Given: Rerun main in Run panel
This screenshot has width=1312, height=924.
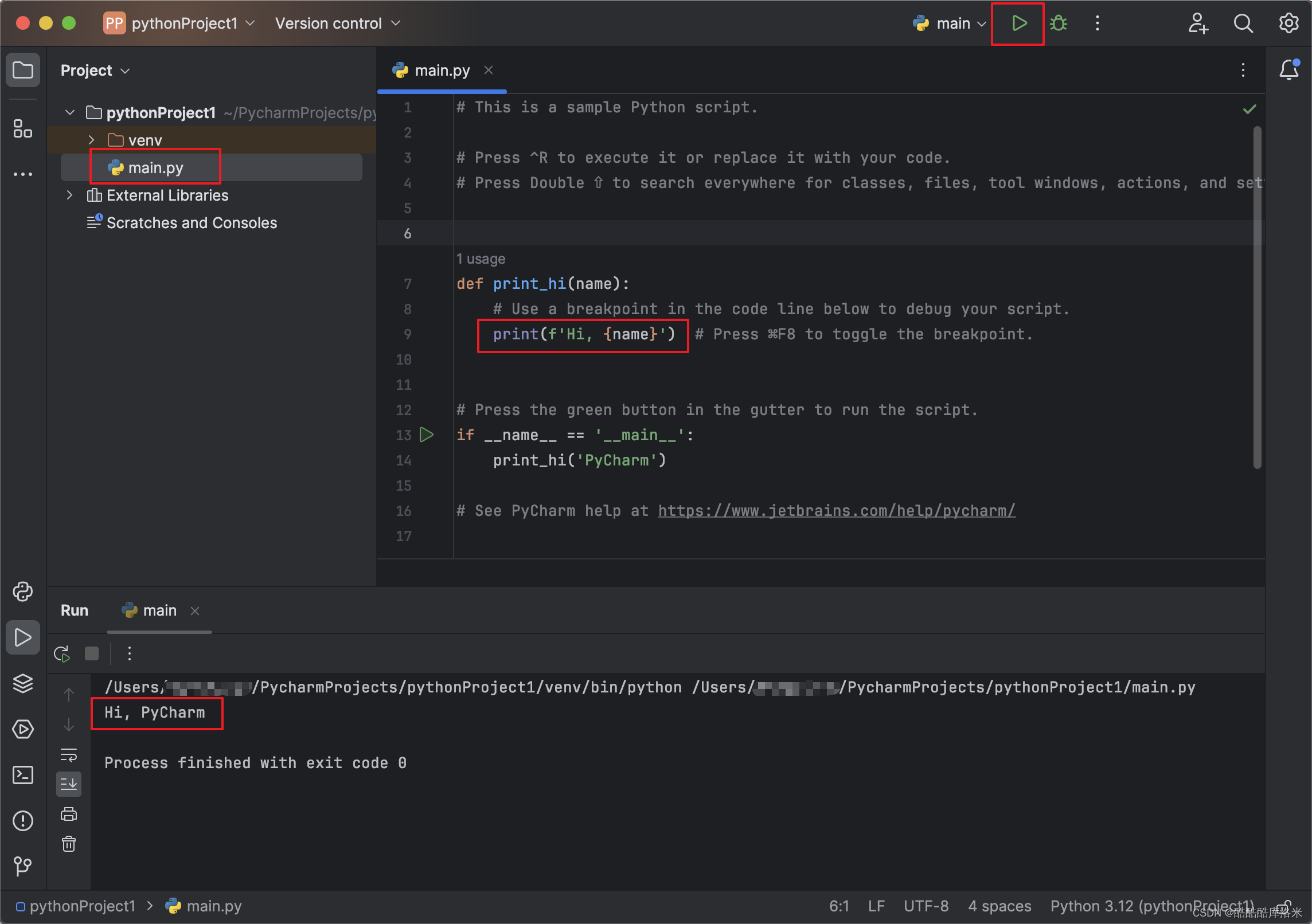Looking at the screenshot, I should tap(62, 653).
